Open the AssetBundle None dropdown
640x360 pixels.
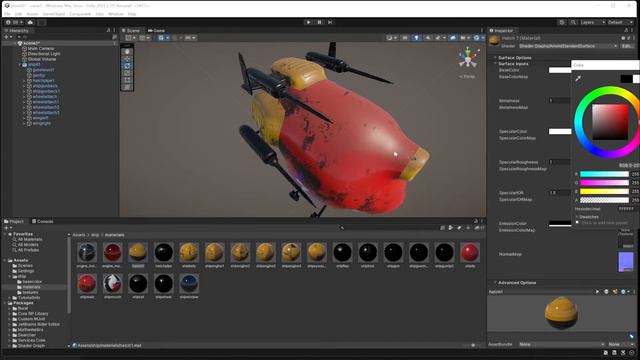coord(561,344)
